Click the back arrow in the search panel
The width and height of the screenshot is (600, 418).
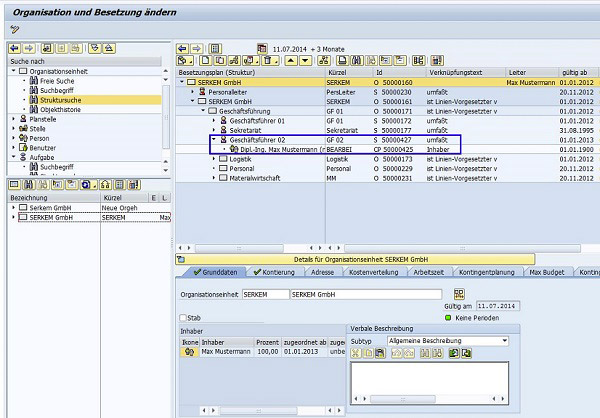click(x=15, y=48)
